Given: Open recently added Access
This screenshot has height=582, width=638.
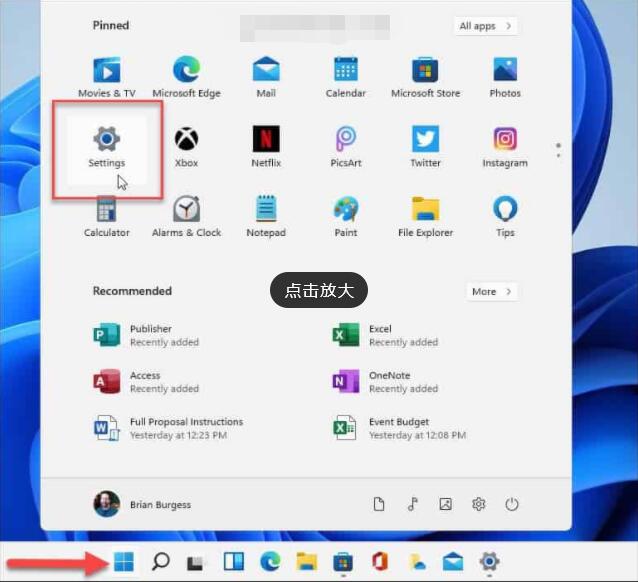Looking at the screenshot, I should pyautogui.click(x=146, y=381).
